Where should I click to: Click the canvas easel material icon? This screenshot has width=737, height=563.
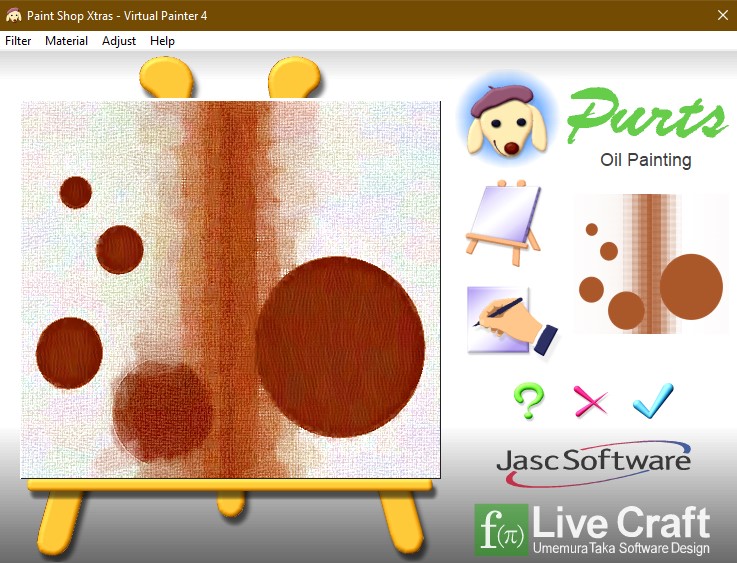coord(503,223)
